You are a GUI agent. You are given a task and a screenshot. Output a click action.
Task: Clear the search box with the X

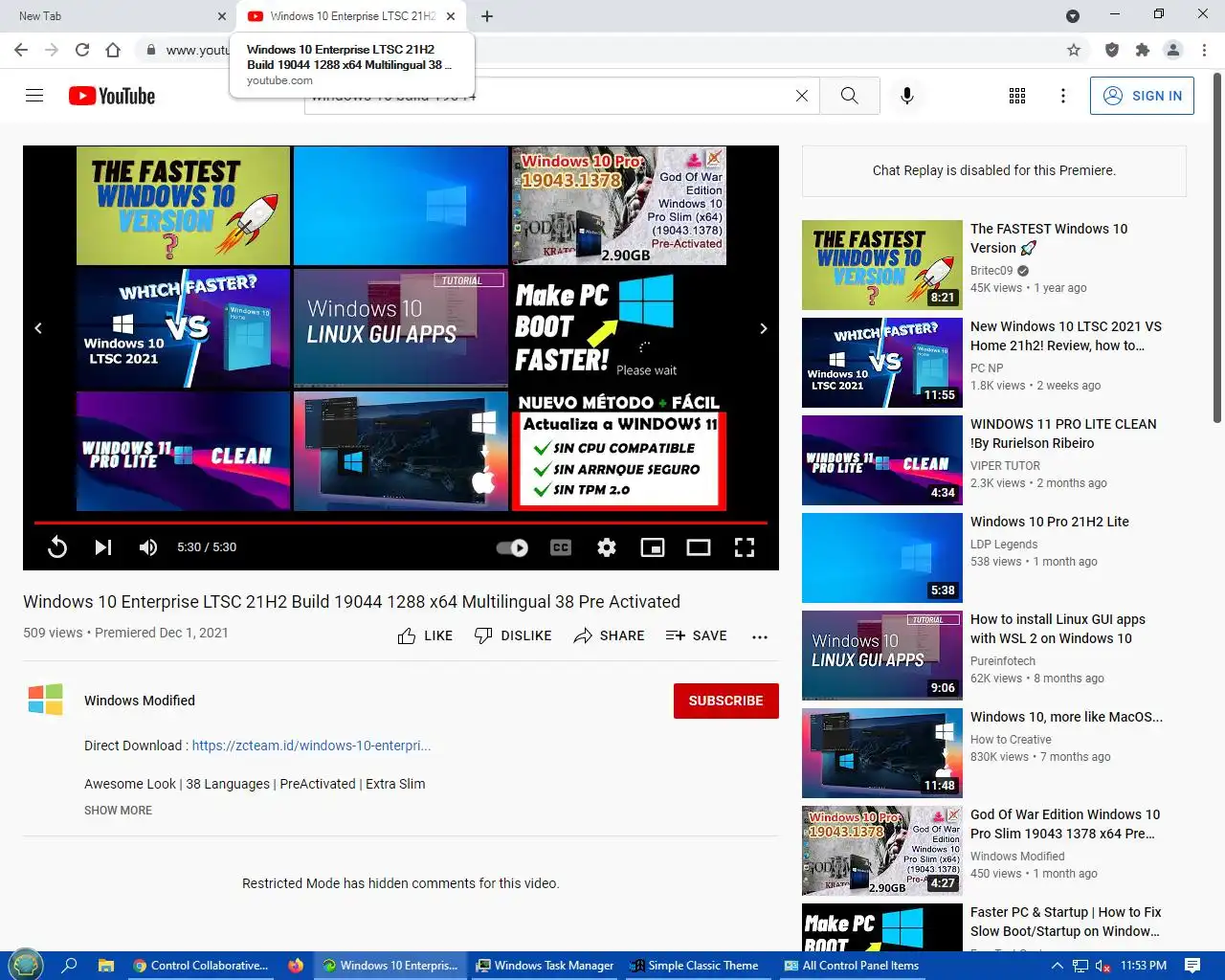tap(802, 96)
